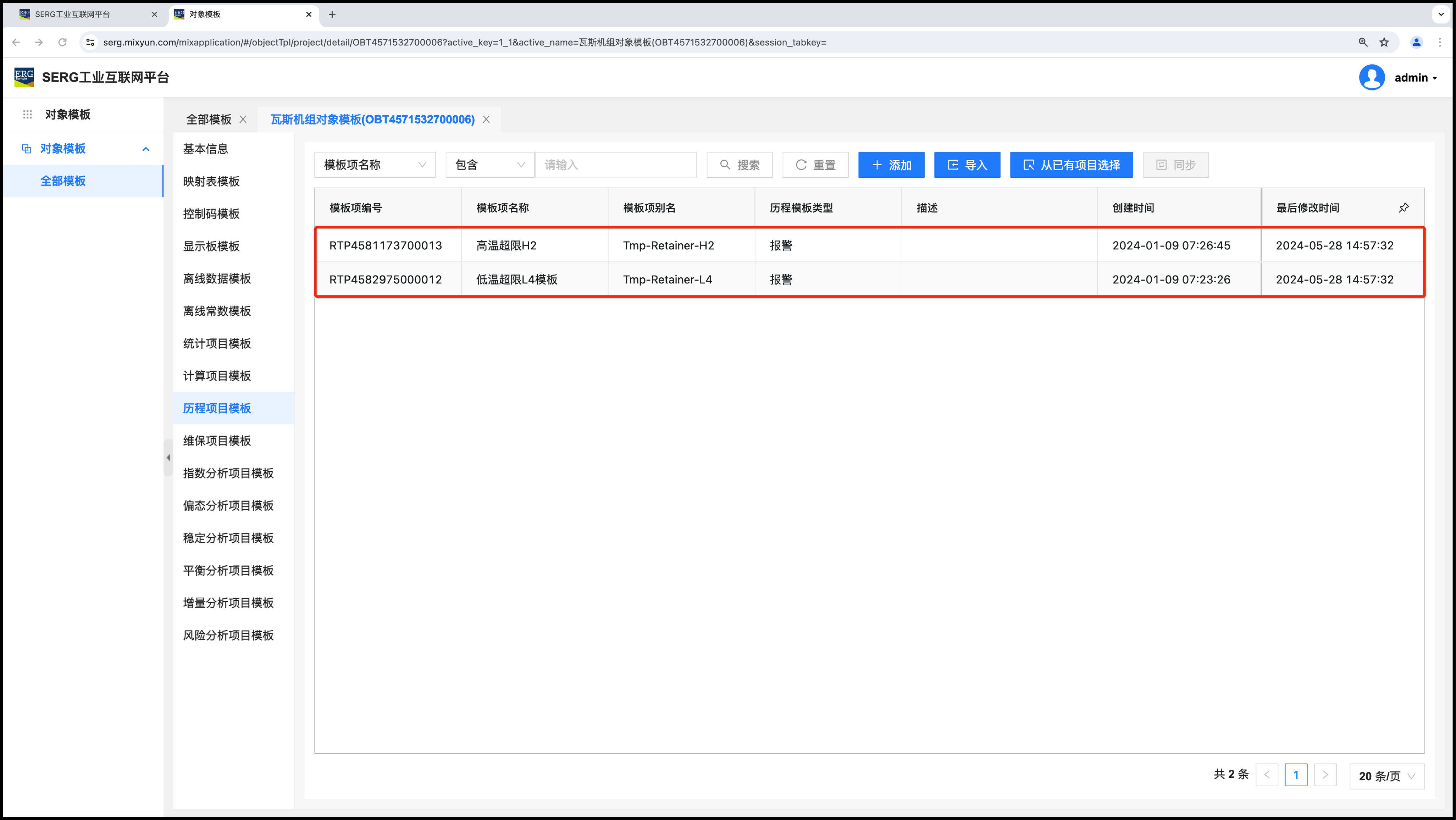
Task: Click the grid icon beside 对象模板
Action: coord(27,115)
